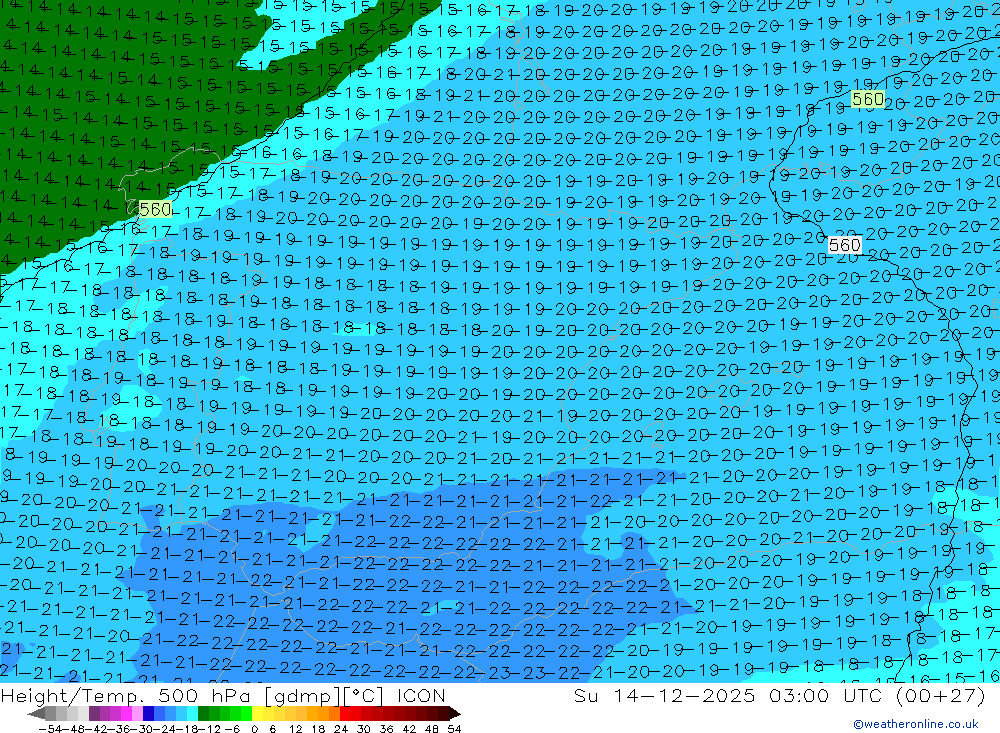Select the magenta color scale segment
The height and width of the screenshot is (733, 1000).
click(x=126, y=714)
